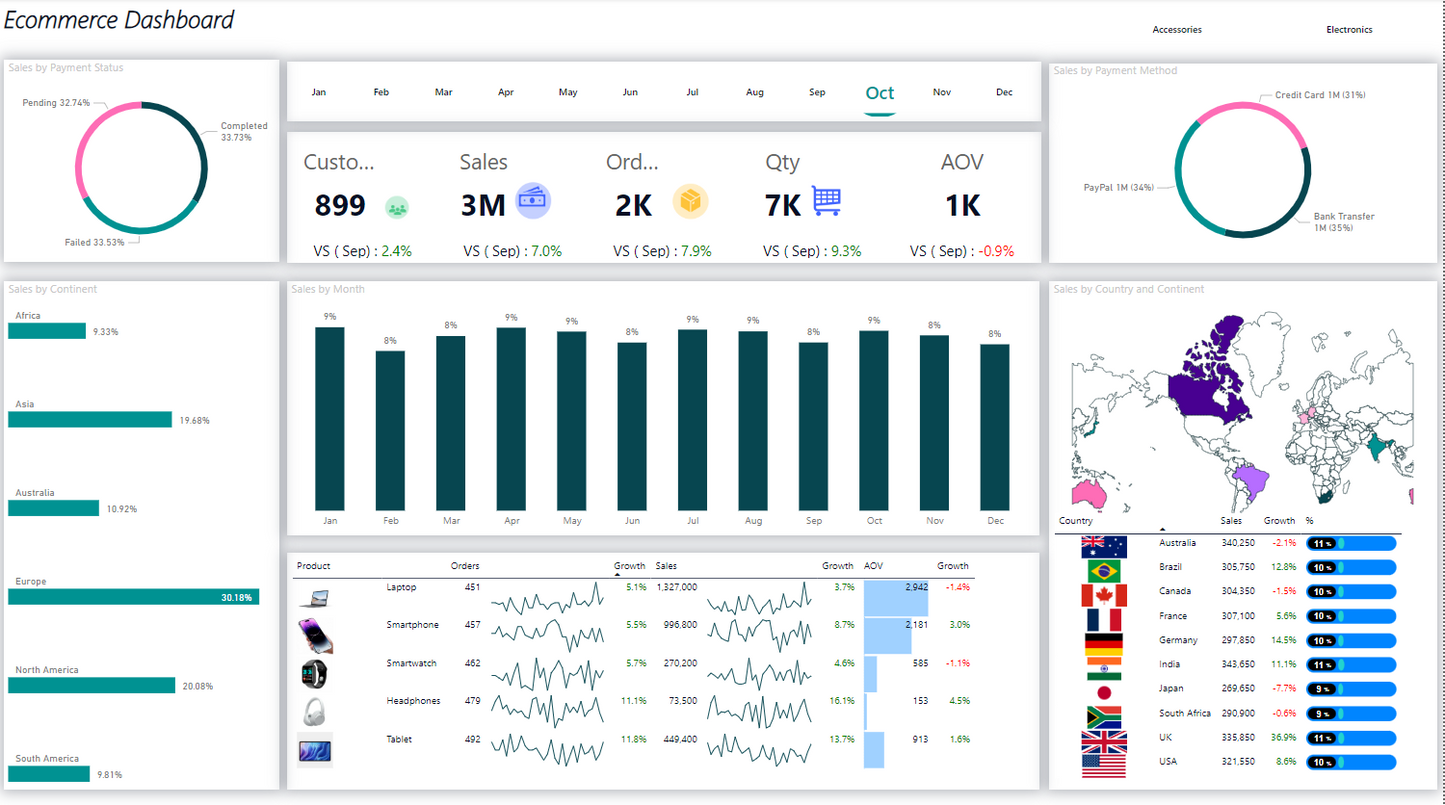Viewport: 1445px width, 805px height.
Task: Click the blue shopping cart icon
Action: 826,201
